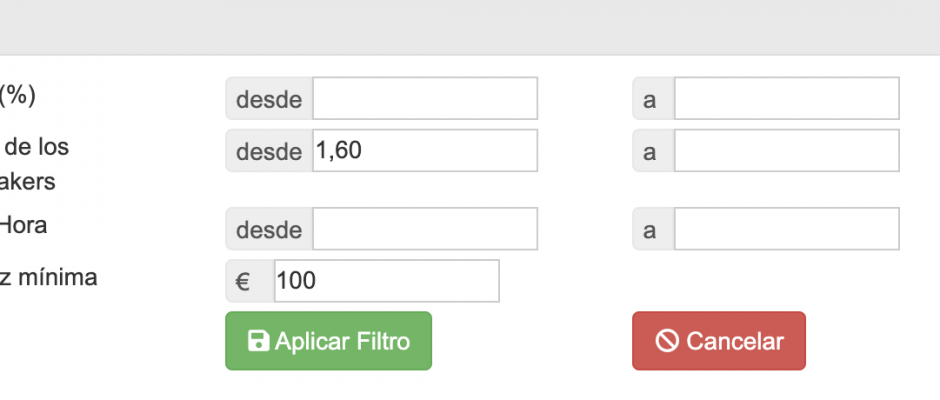Click the Aplicar Filtro green button
The height and width of the screenshot is (400, 940).
(329, 341)
